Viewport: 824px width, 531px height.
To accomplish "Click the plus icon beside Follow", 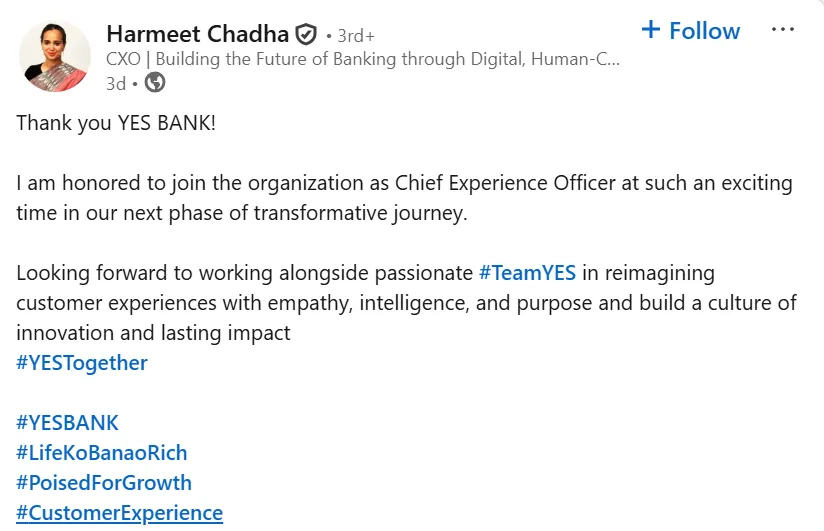I will pyautogui.click(x=651, y=29).
